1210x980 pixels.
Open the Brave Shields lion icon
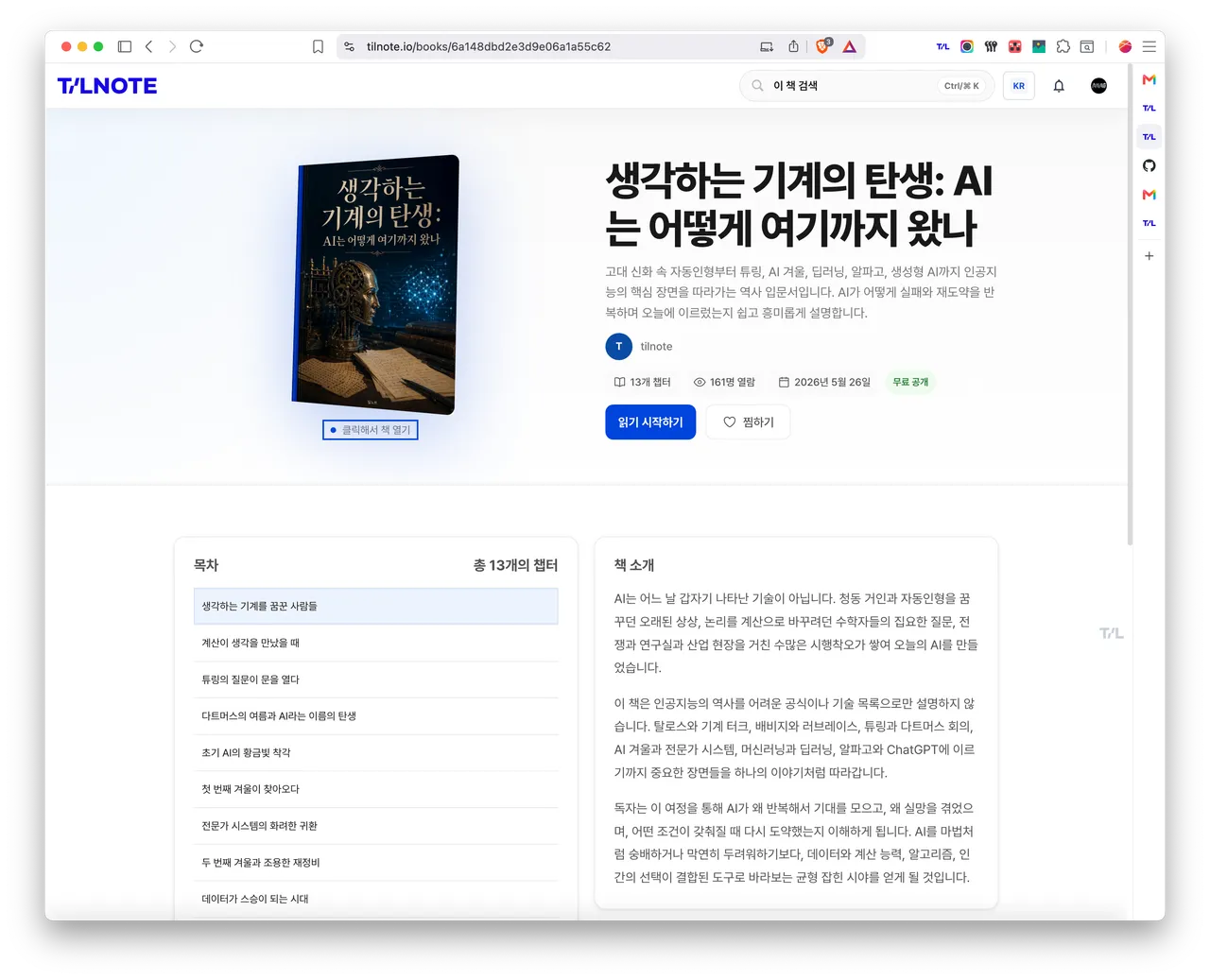click(823, 45)
